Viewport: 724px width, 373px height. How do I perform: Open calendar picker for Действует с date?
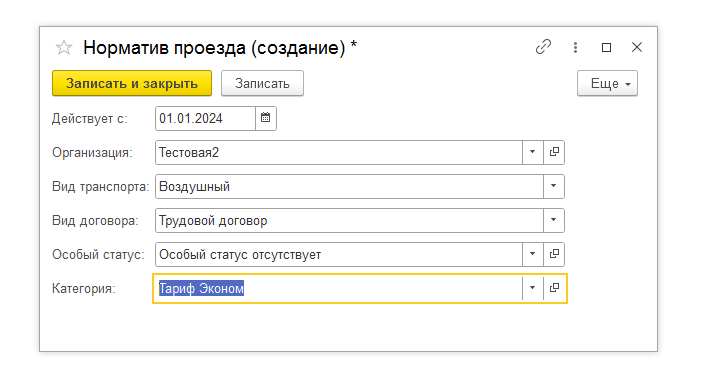point(265,118)
